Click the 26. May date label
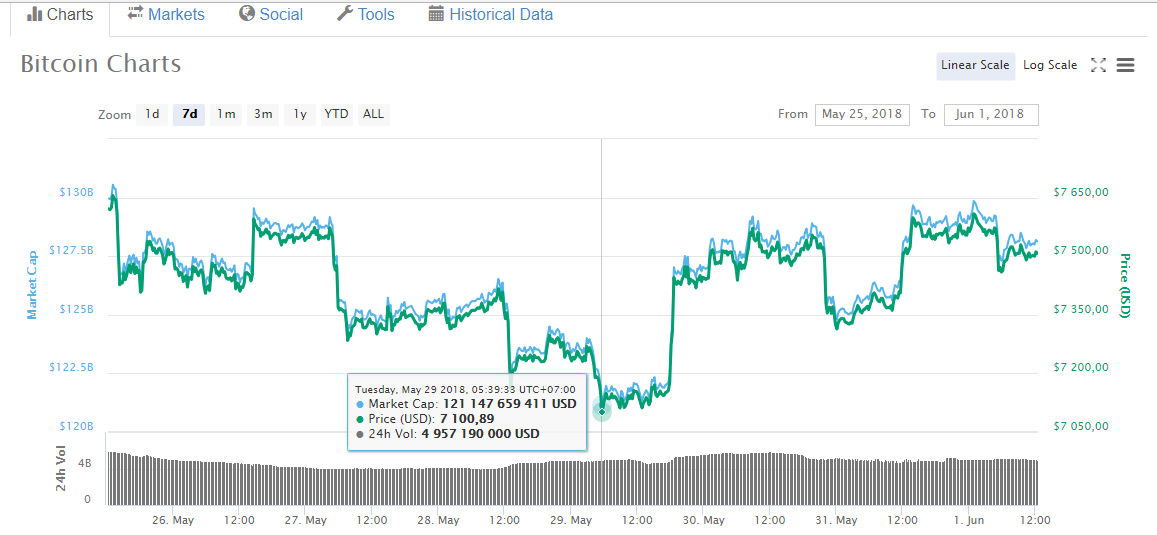Image resolution: width=1157 pixels, height=535 pixels. [x=173, y=520]
